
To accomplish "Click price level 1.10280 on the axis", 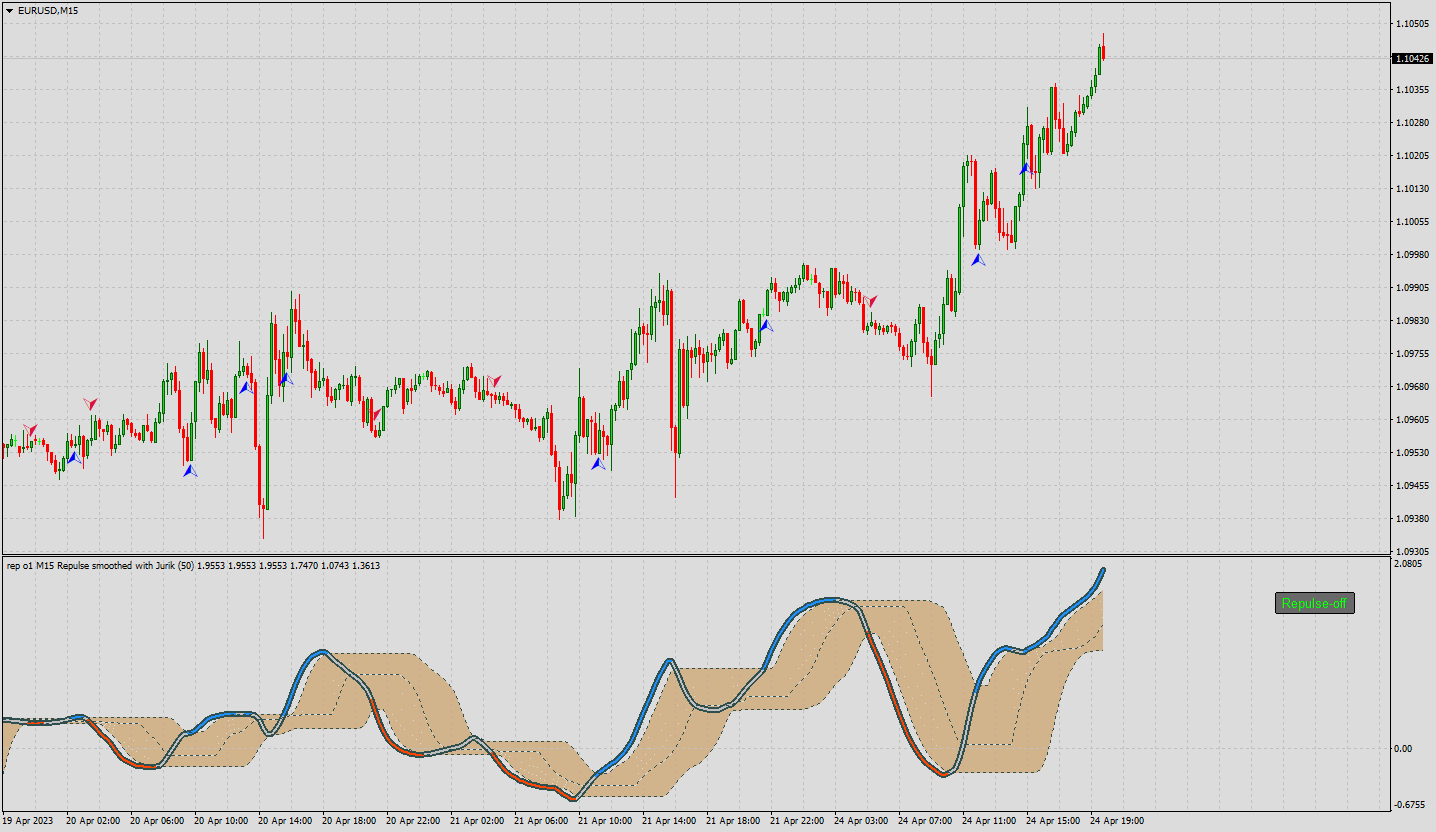I will (x=1412, y=123).
